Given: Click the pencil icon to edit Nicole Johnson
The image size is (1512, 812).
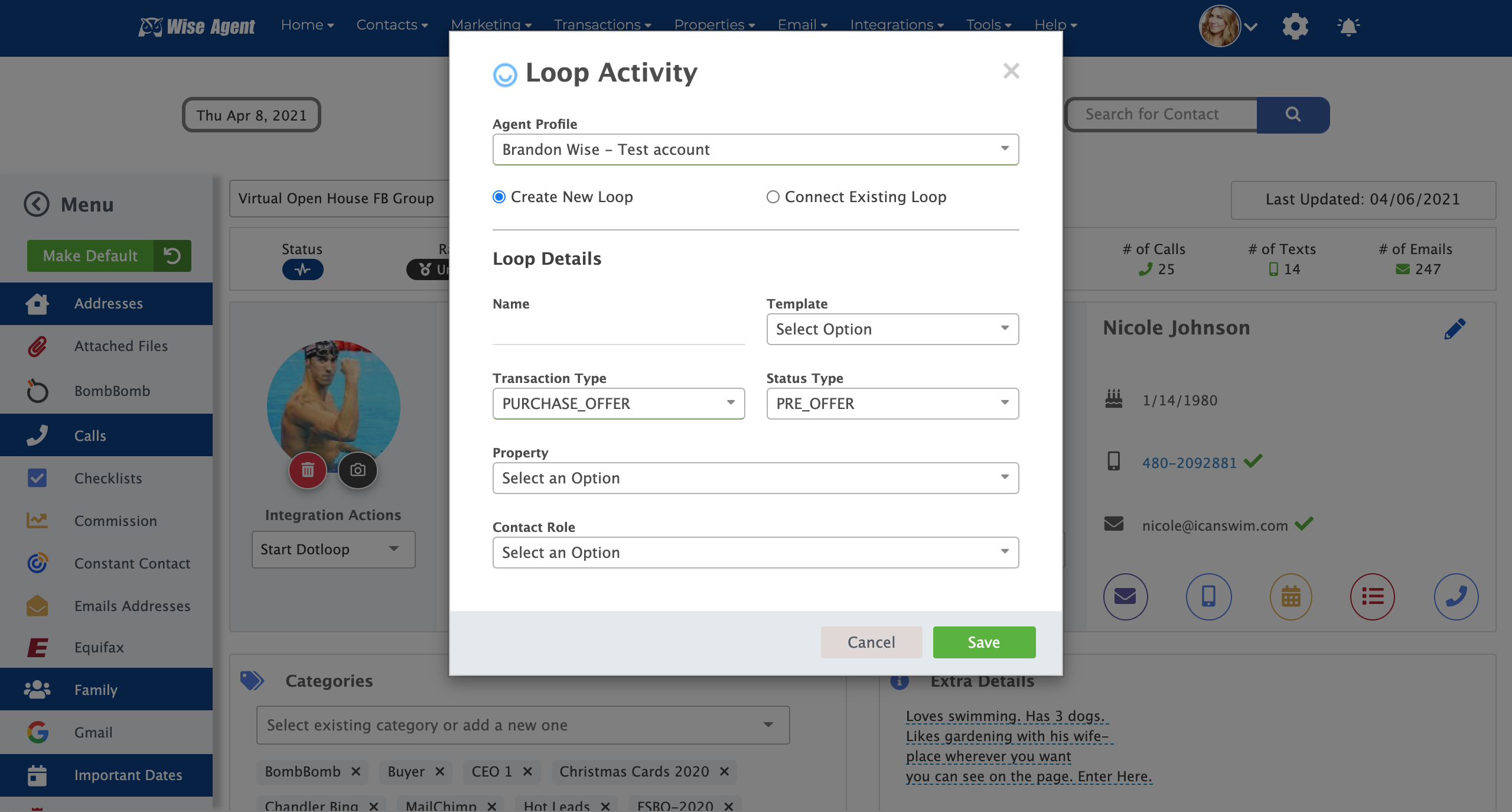Looking at the screenshot, I should click(1455, 329).
